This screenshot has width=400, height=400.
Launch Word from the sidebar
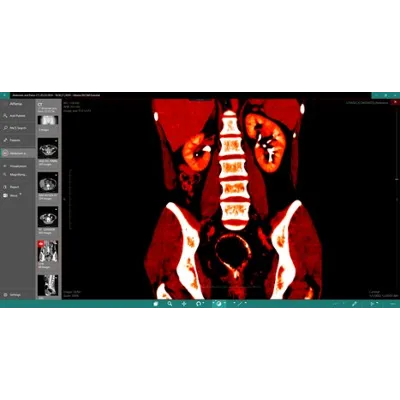click(17, 196)
